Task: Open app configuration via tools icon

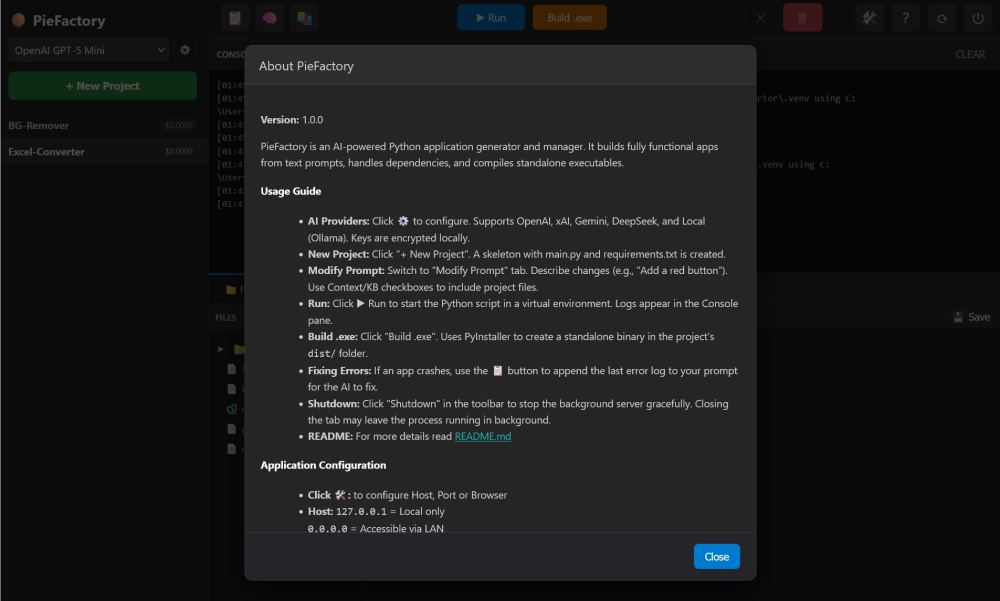Action: point(870,18)
